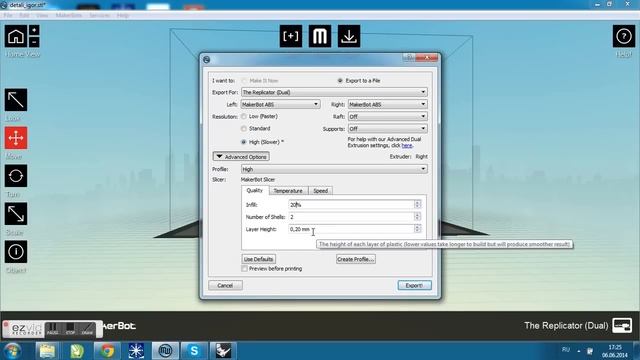Zoom in with the plus button

(34, 30)
